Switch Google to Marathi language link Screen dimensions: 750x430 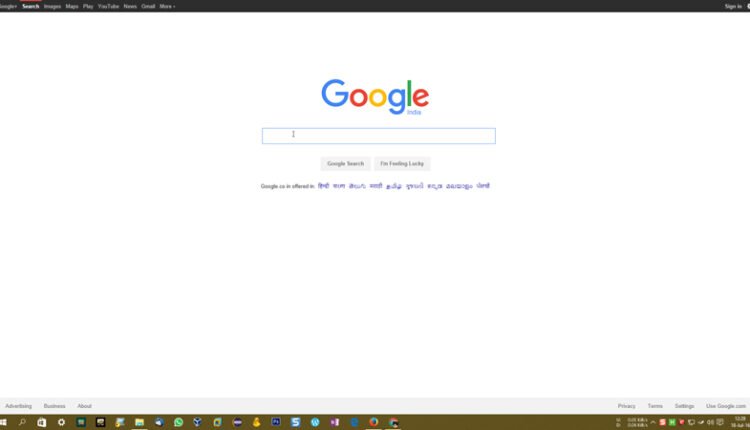pyautogui.click(x=376, y=186)
